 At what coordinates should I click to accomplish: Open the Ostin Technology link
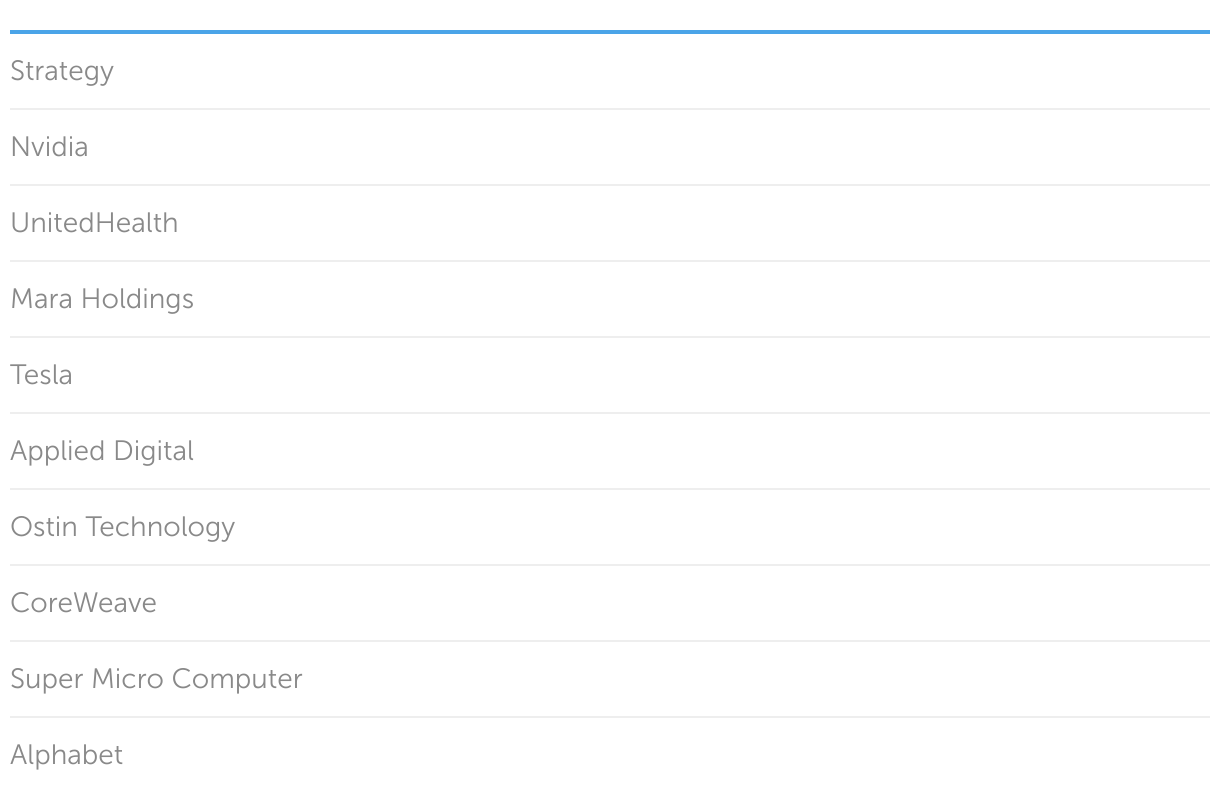click(122, 527)
